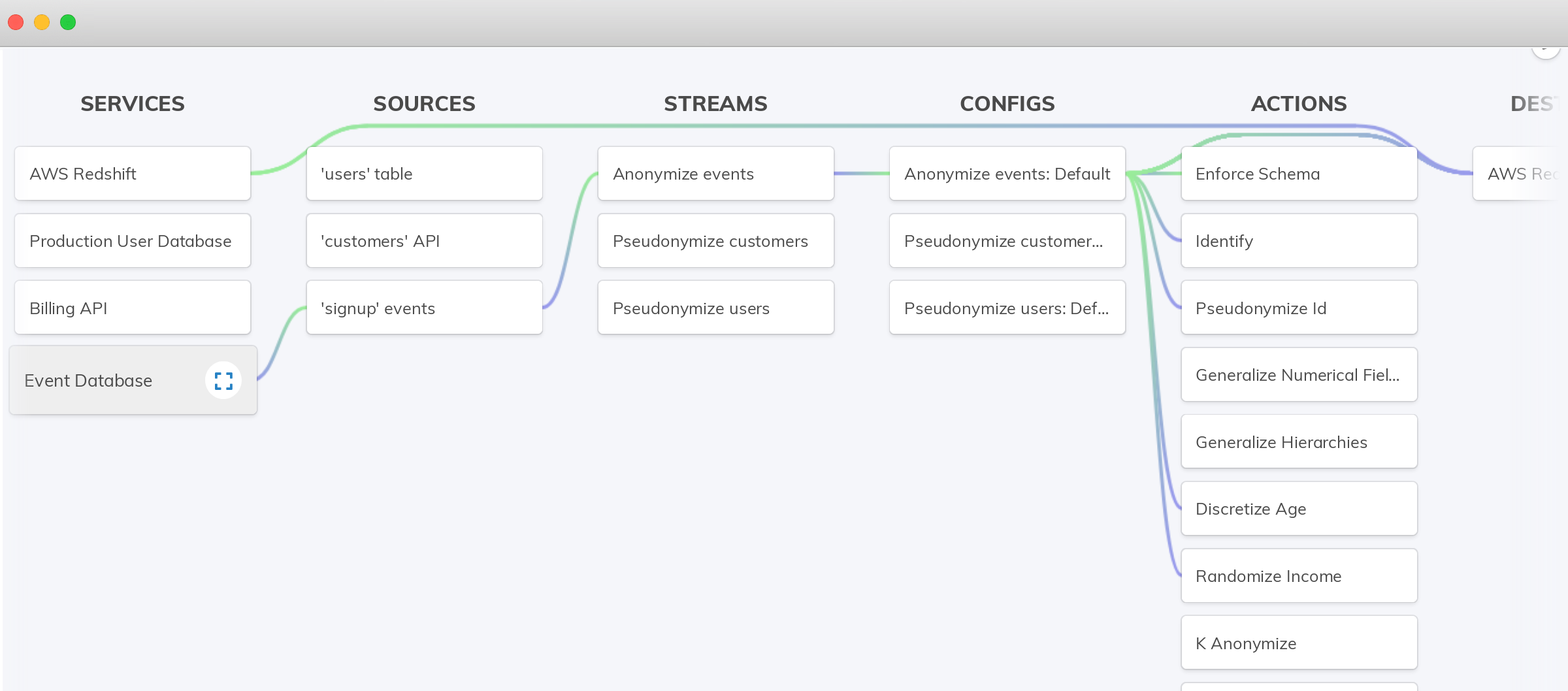
Task: Open the Anonymize events: Default config
Action: point(1007,174)
